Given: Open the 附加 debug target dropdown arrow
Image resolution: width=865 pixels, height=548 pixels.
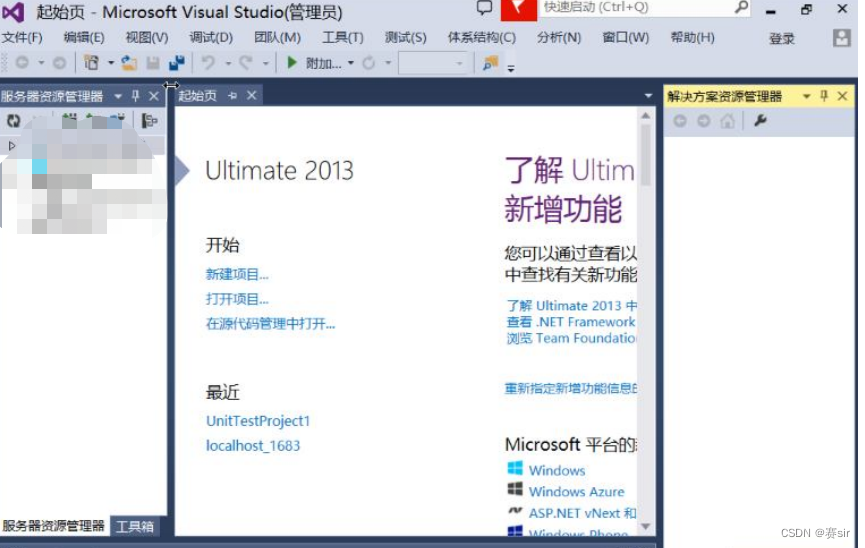Looking at the screenshot, I should pos(351,63).
